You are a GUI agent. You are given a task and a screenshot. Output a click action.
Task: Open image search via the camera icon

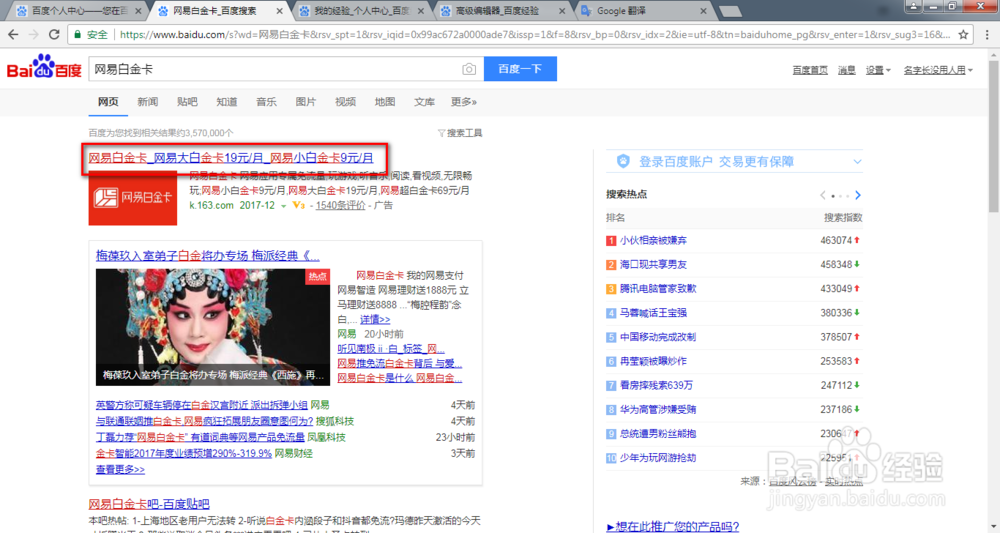click(469, 69)
